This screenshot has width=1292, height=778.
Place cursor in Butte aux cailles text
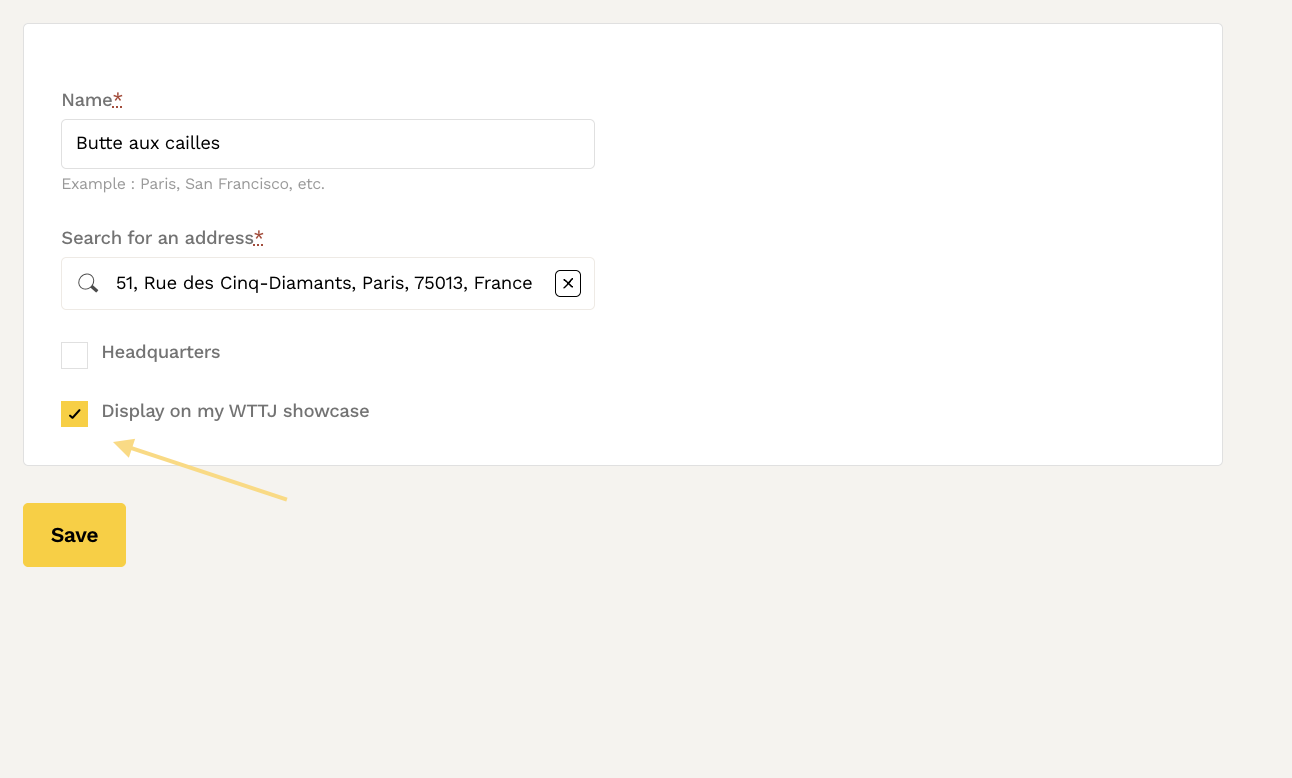click(x=148, y=144)
